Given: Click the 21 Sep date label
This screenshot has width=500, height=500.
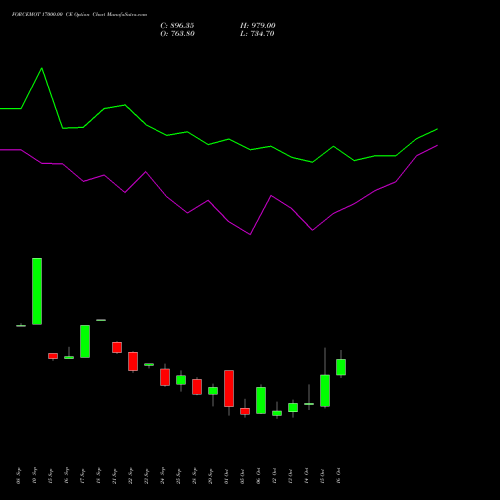Looking at the screenshot, I should [115, 476].
